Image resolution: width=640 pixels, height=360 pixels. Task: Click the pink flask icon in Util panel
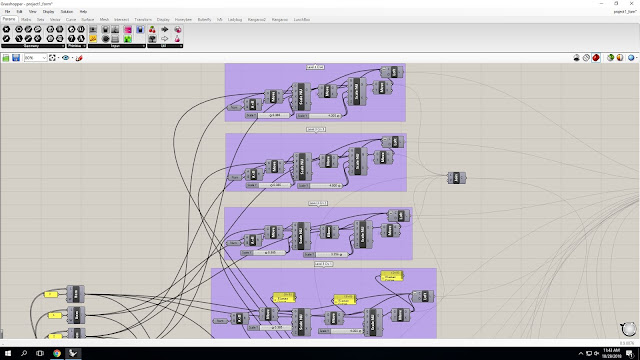tap(178, 39)
